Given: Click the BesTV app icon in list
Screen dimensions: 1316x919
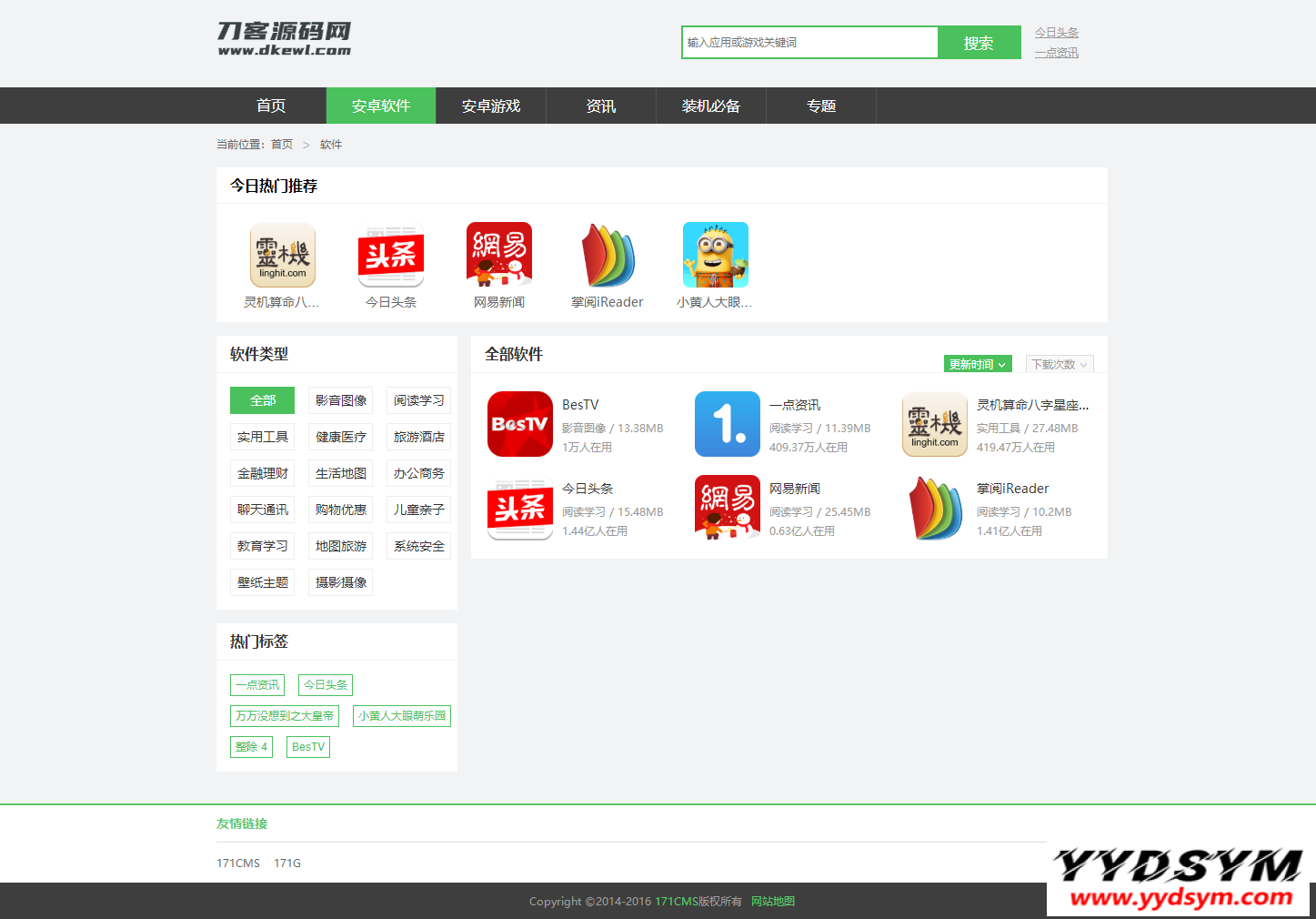Looking at the screenshot, I should pyautogui.click(x=520, y=424).
